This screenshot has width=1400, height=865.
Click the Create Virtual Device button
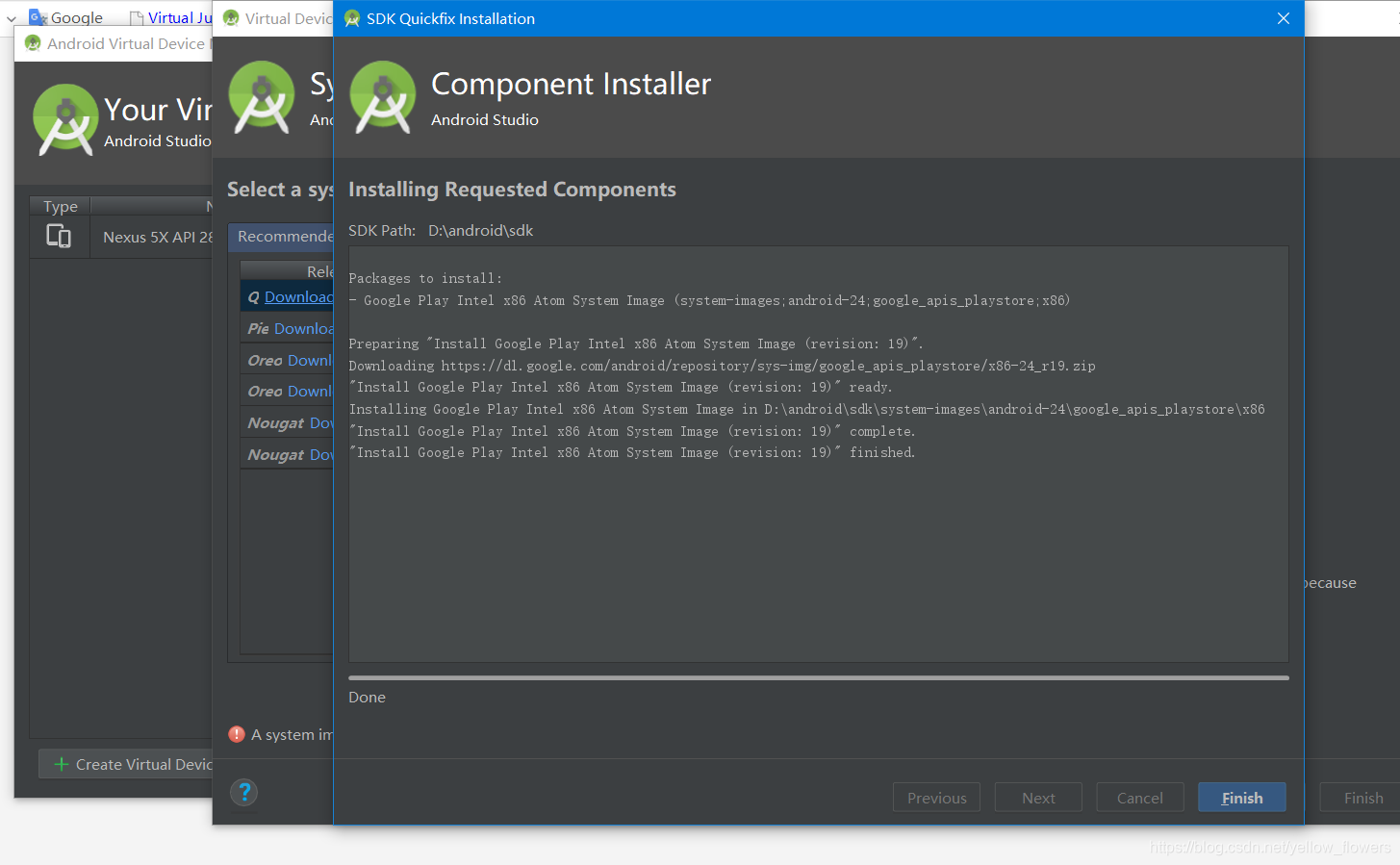click(x=126, y=764)
